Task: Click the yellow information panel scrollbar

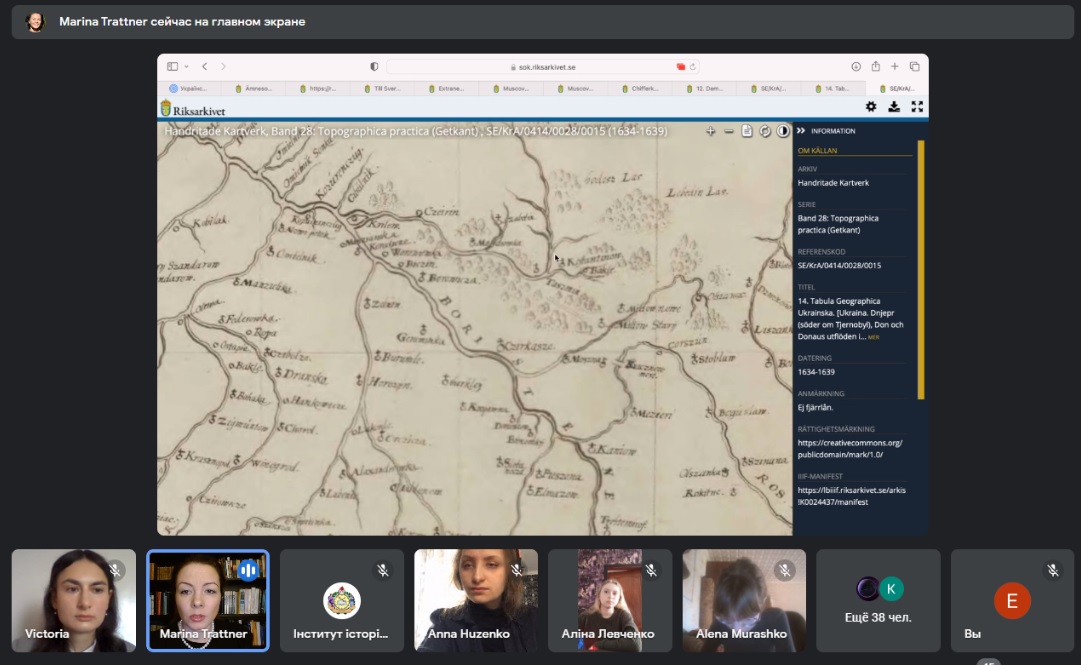Action: pos(921,269)
